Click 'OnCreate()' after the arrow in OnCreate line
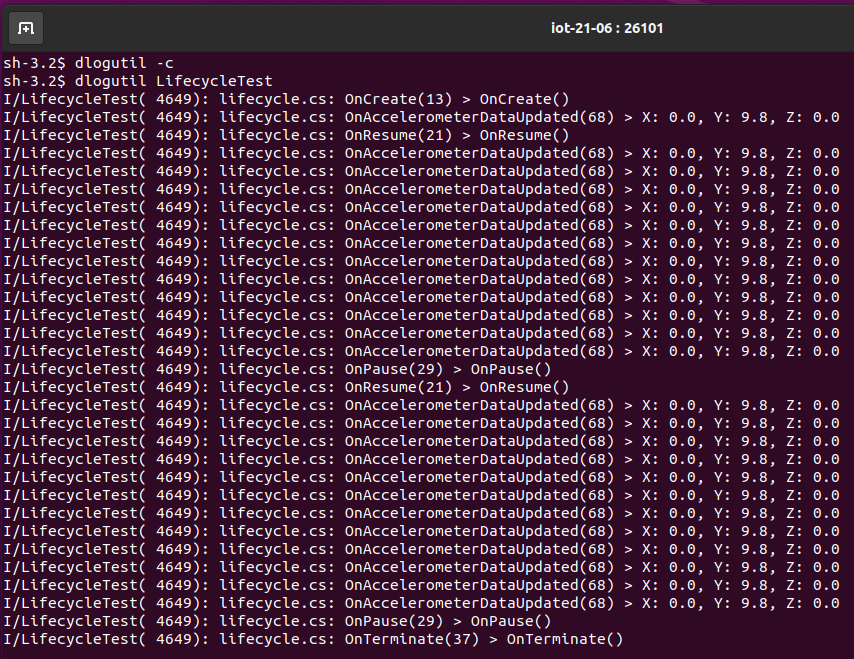854x659 pixels. 524,99
